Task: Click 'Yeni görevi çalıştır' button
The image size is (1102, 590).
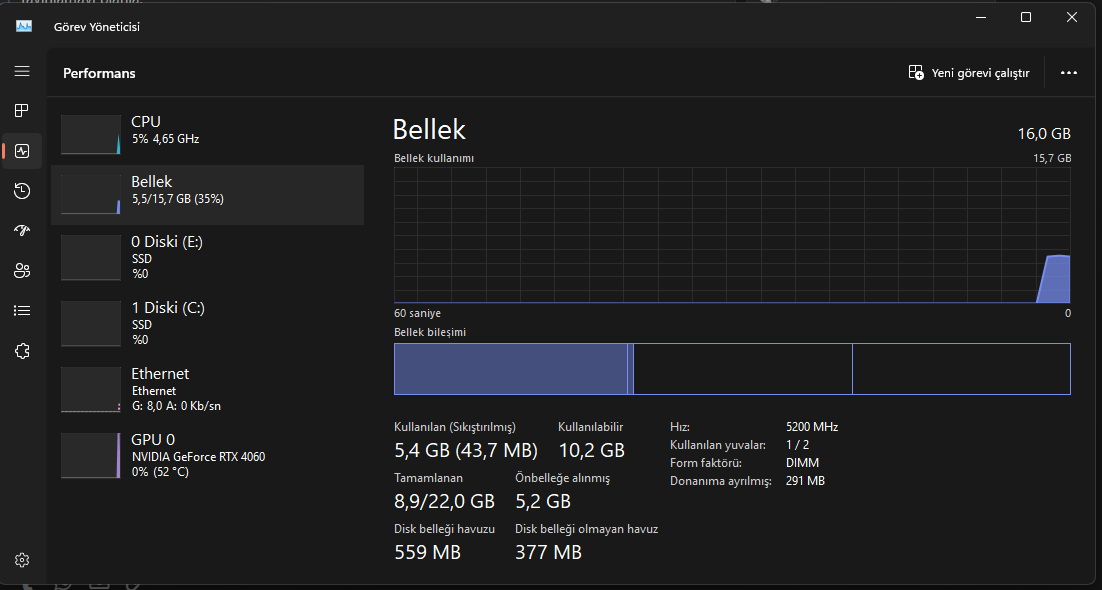Action: [x=968, y=73]
